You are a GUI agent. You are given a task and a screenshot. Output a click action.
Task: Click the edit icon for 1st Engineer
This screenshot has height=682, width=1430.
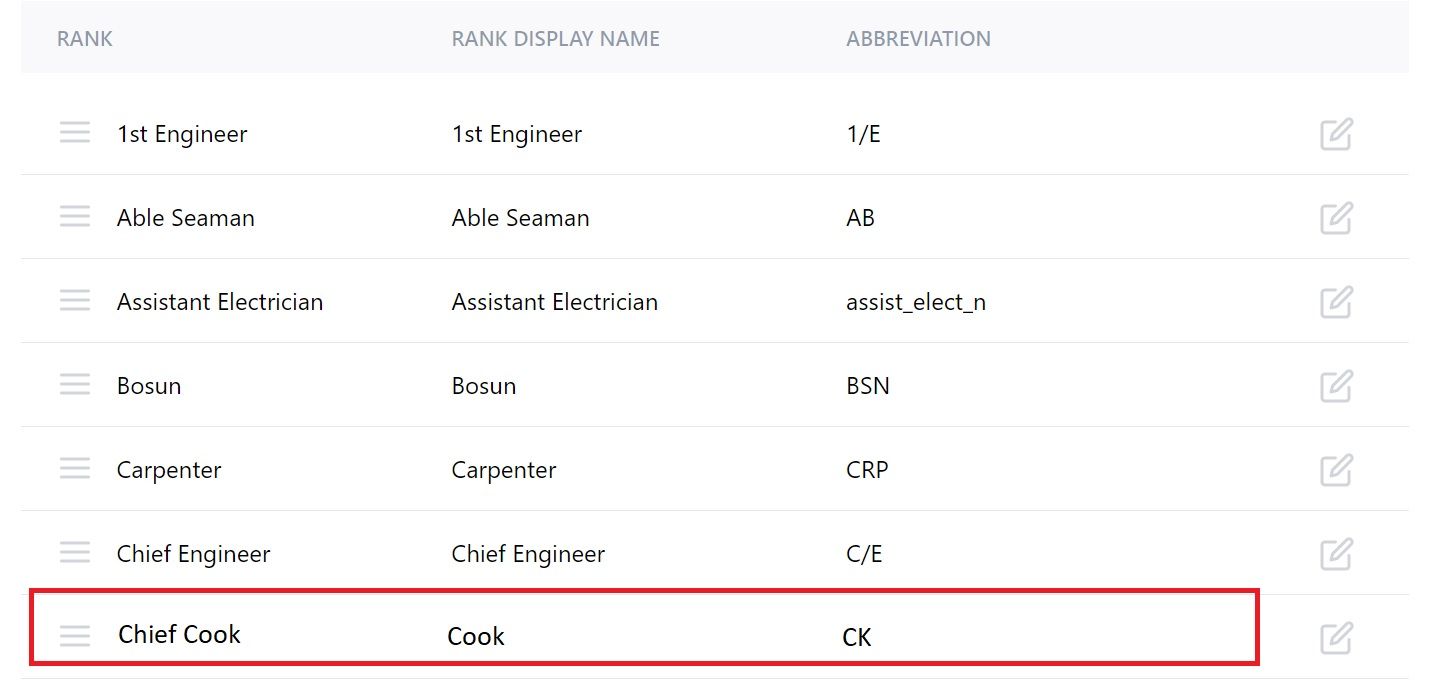1336,134
